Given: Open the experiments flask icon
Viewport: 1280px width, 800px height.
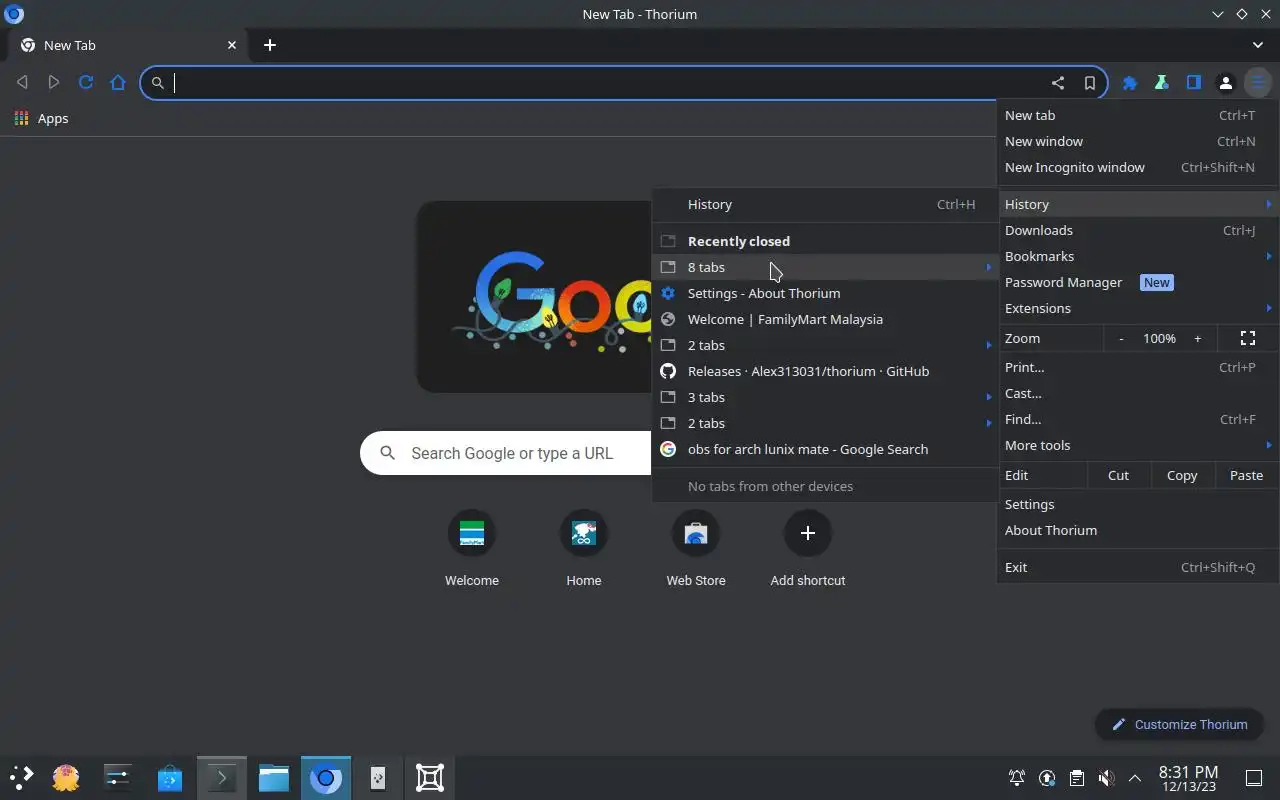Looking at the screenshot, I should 1162,83.
